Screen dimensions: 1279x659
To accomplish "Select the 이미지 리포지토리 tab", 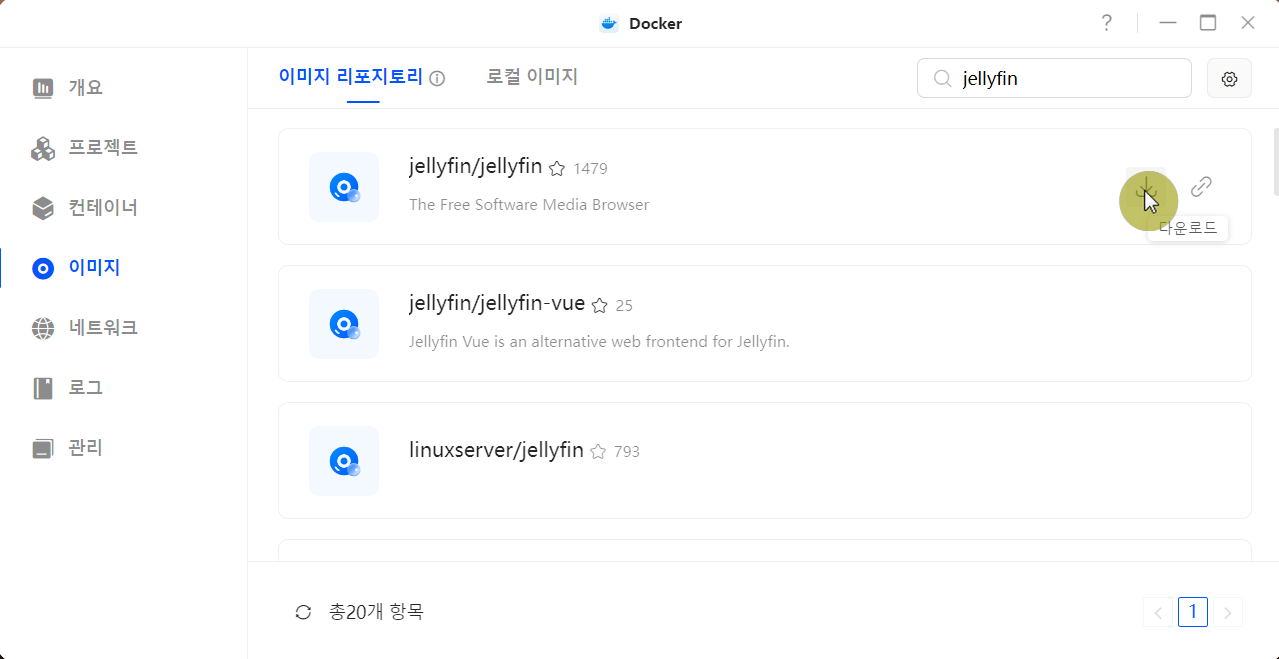I will (352, 76).
